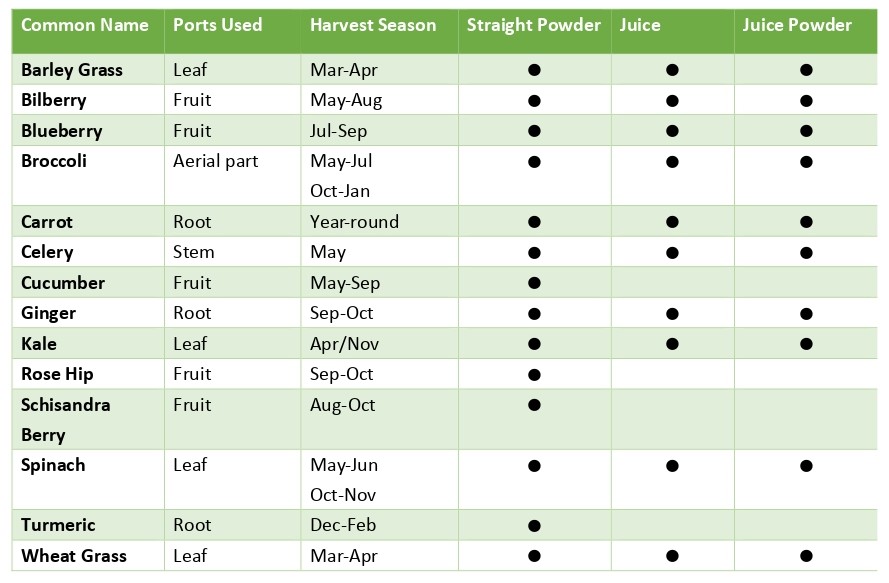The width and height of the screenshot is (889, 583).
Task: Click the Ports Used column header
Action: pos(218,25)
